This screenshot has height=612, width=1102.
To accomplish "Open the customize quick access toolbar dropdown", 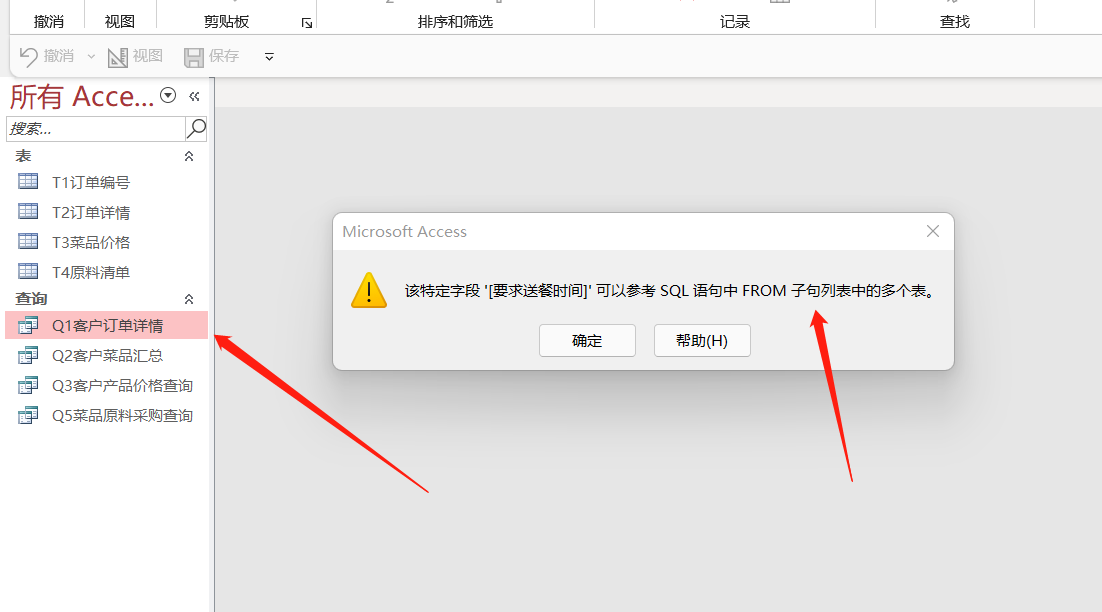I will click(269, 57).
